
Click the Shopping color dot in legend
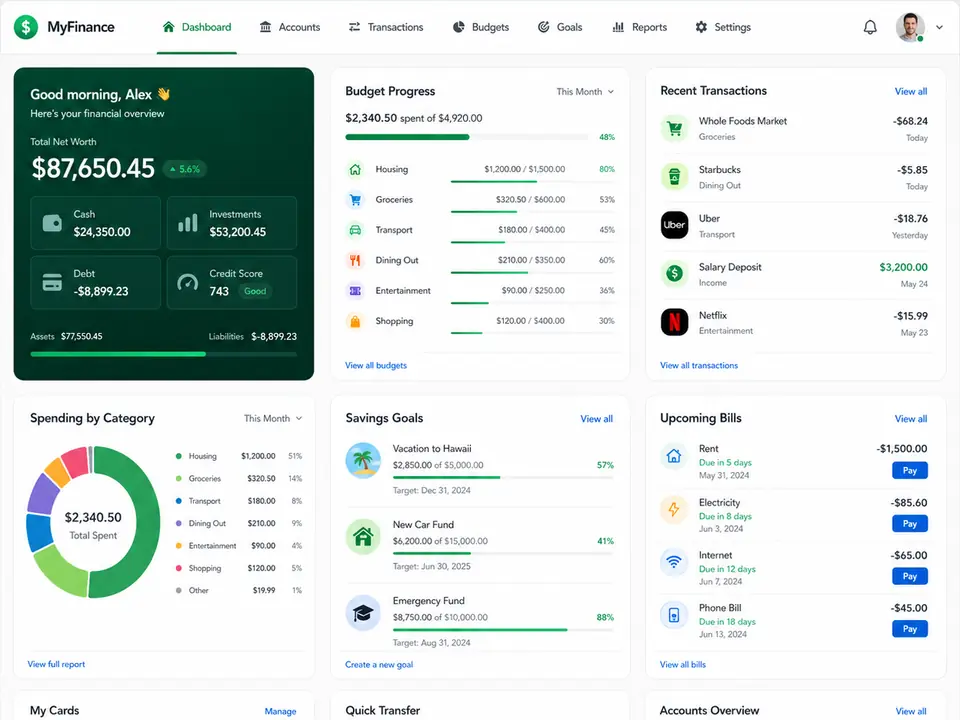click(179, 568)
